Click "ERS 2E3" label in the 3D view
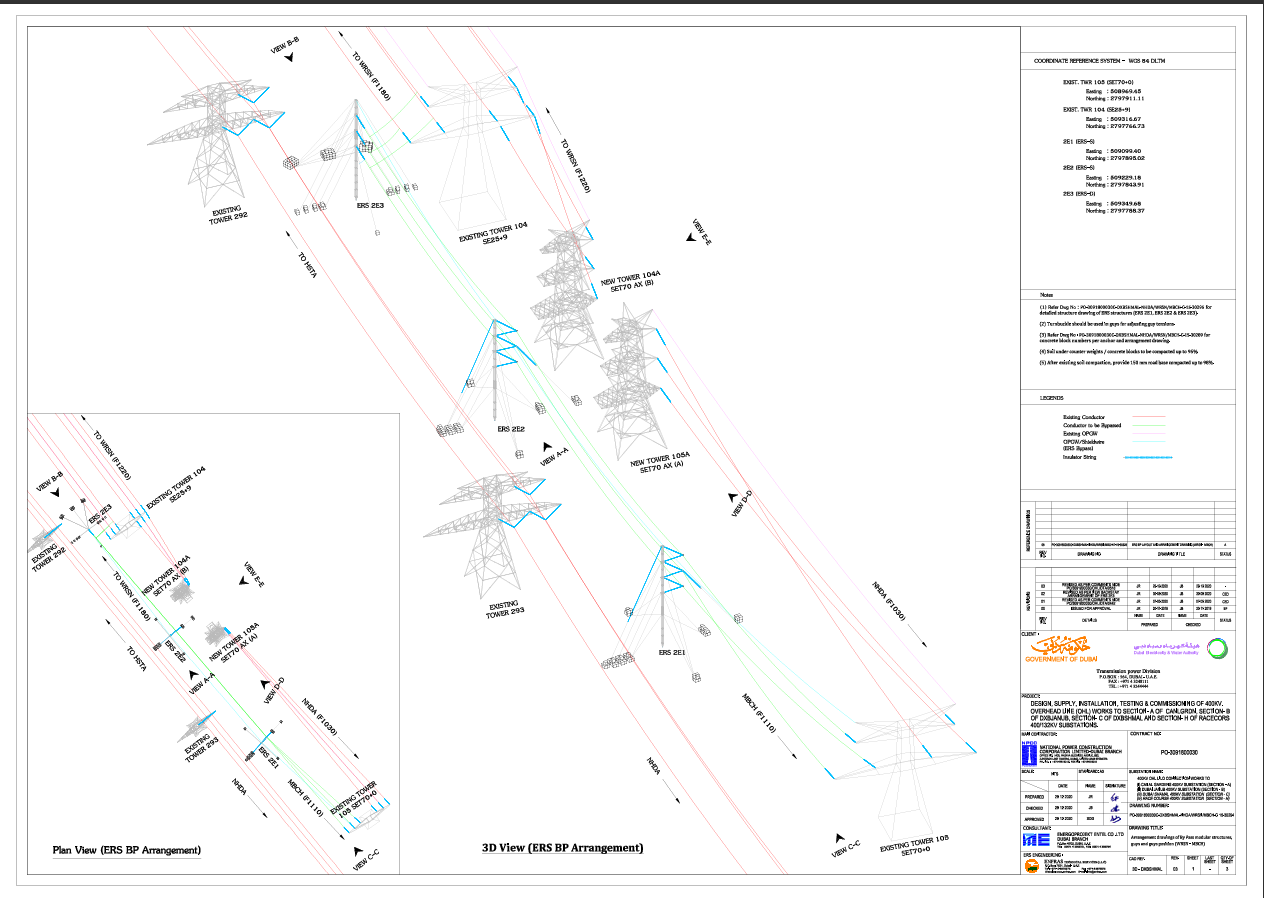1264x898 pixels. coord(371,206)
